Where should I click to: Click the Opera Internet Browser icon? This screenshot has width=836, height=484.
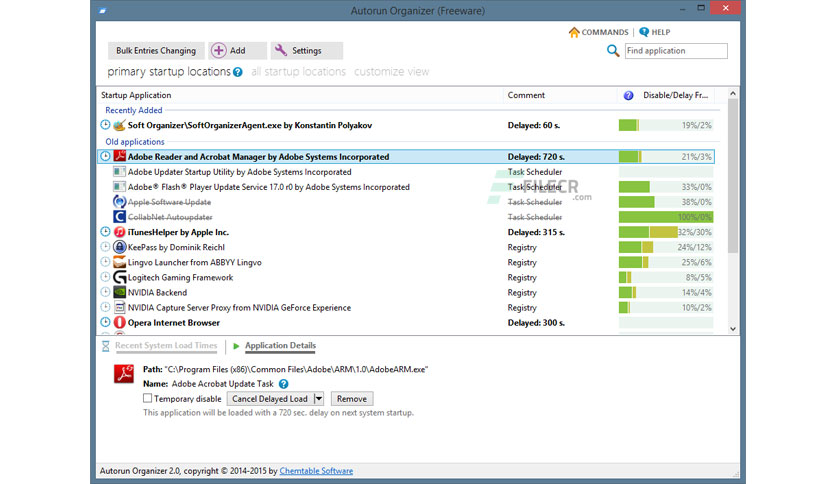(x=119, y=322)
